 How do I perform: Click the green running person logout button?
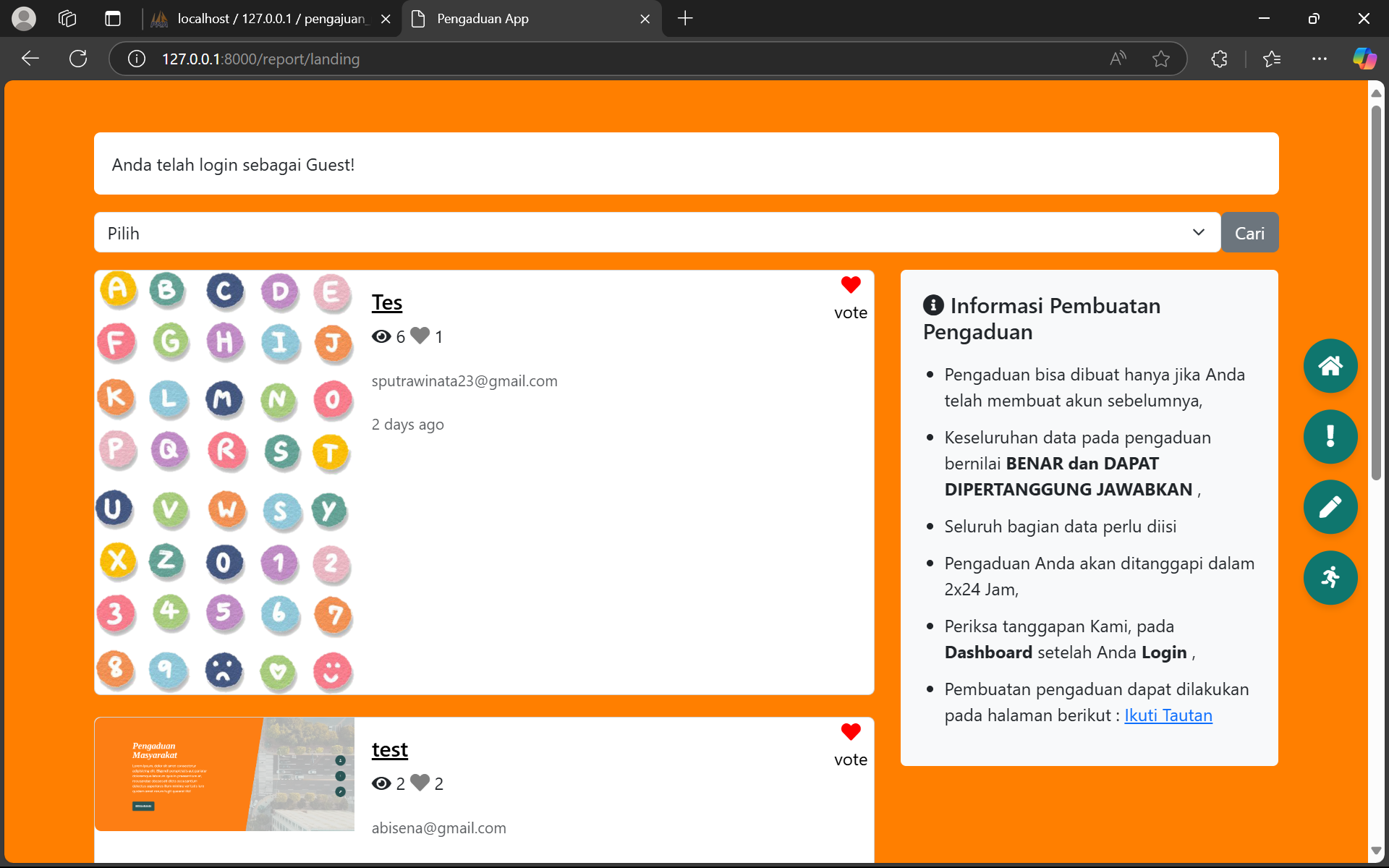1330,577
